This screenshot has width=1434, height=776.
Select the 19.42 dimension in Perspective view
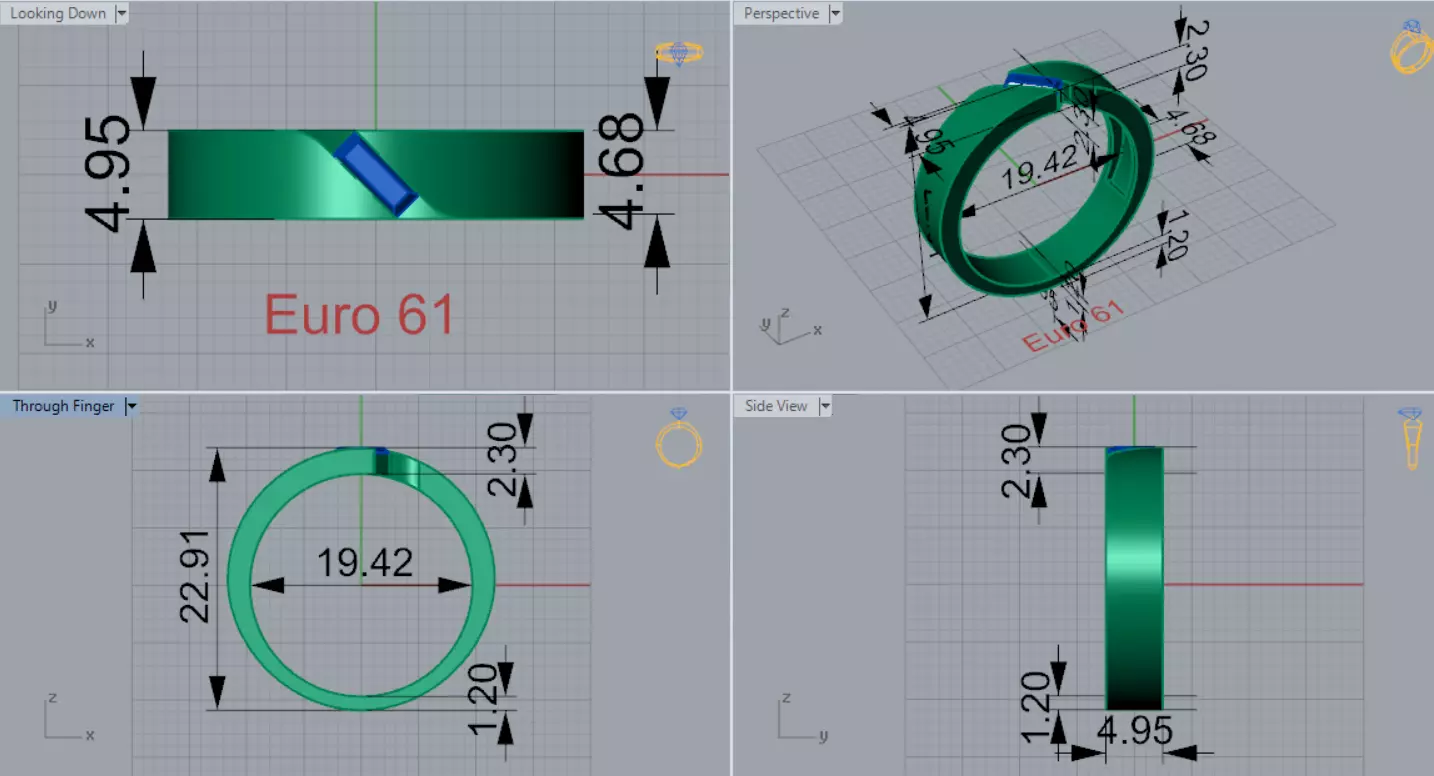pyautogui.click(x=1039, y=167)
